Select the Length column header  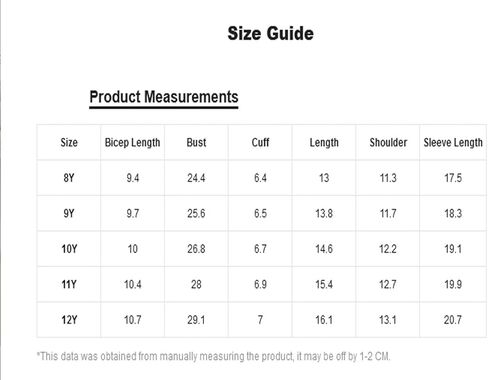[x=324, y=143]
